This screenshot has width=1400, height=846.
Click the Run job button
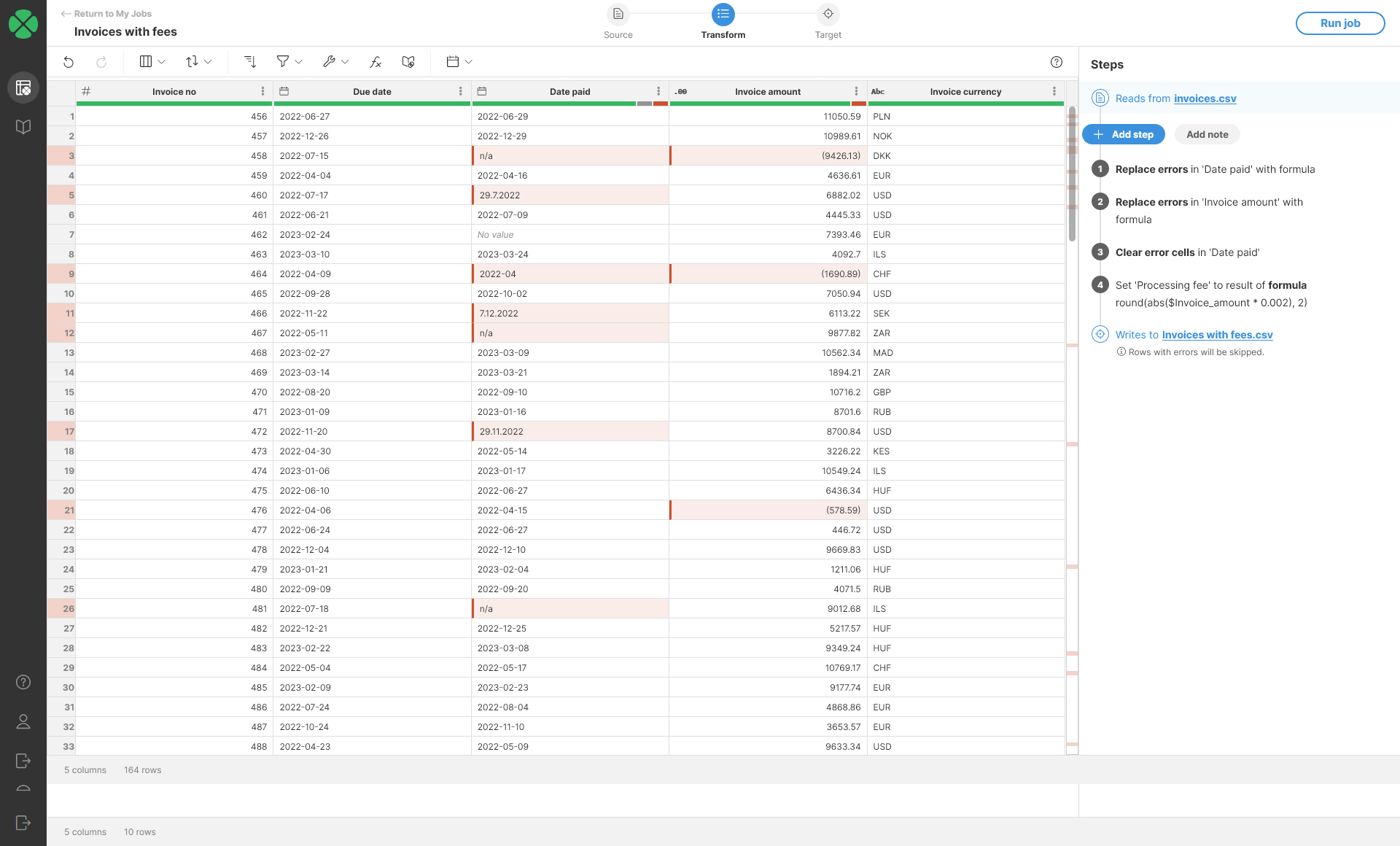click(1339, 23)
